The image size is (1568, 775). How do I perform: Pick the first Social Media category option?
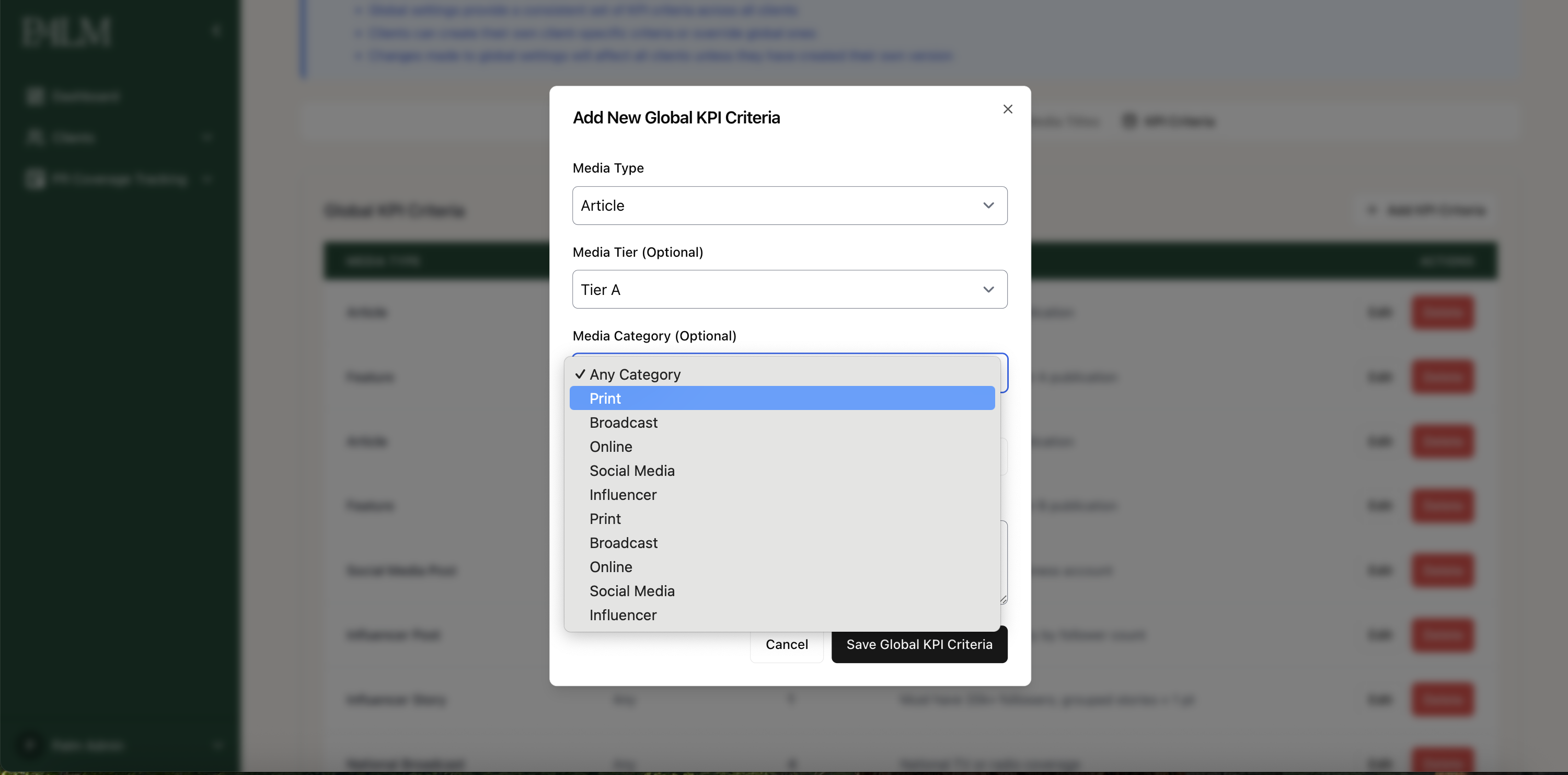tap(782, 471)
